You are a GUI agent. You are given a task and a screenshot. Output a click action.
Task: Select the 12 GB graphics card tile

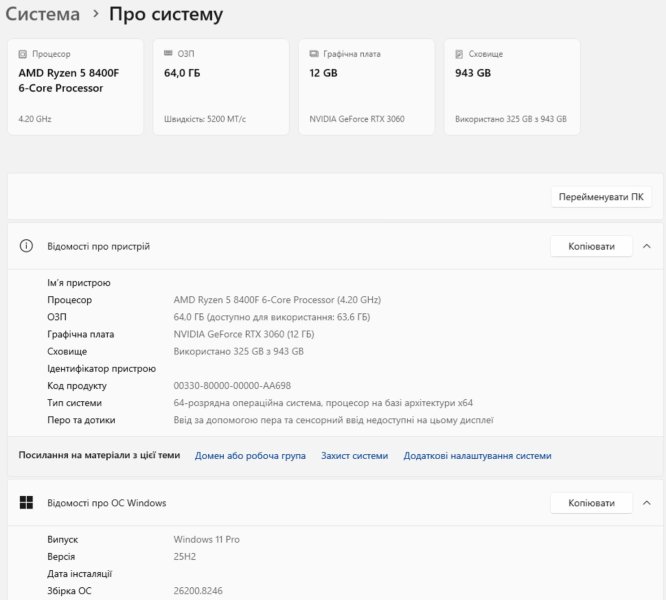pyautogui.click(x=367, y=87)
